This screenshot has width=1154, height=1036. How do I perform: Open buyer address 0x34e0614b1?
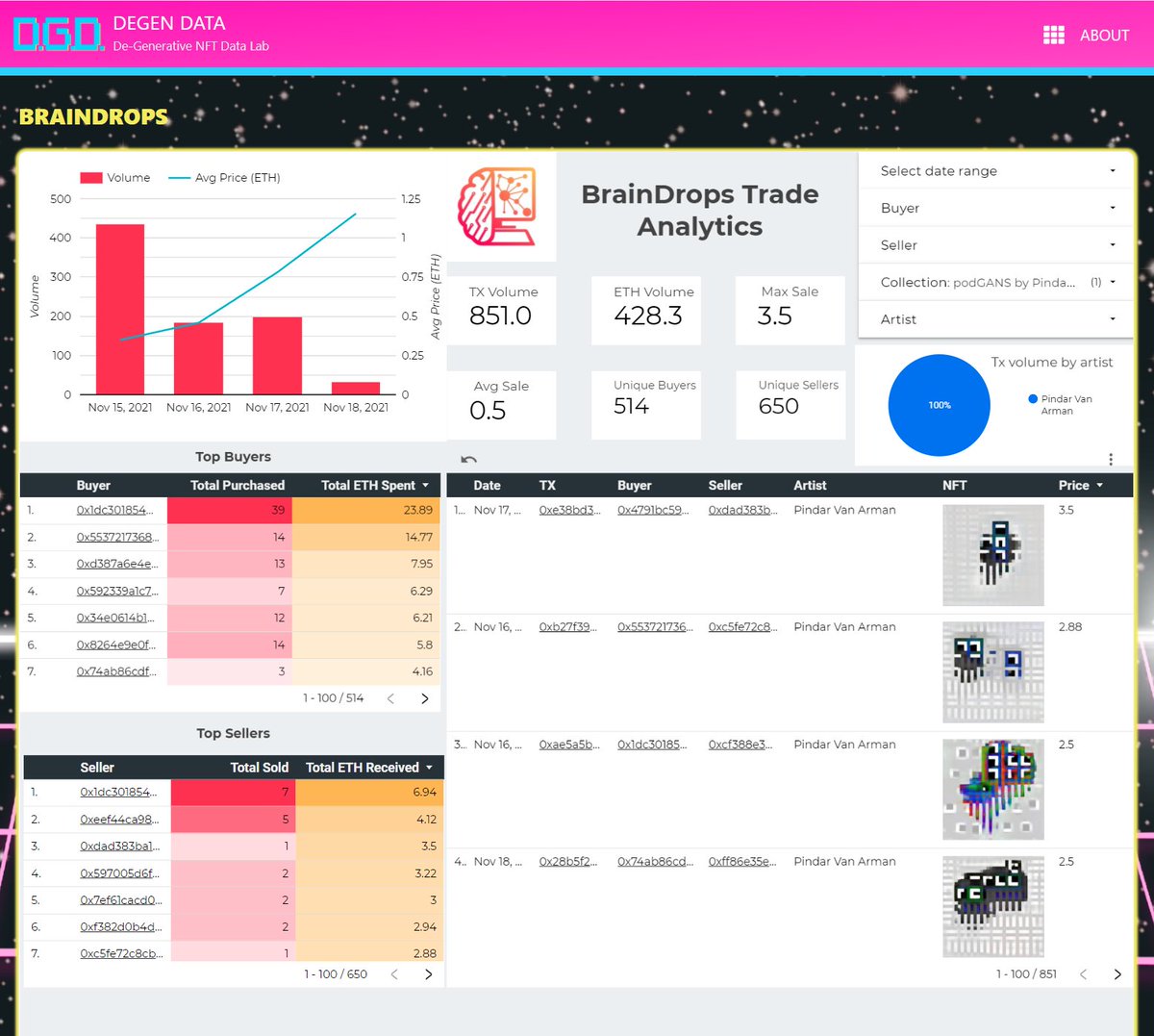pos(114,618)
